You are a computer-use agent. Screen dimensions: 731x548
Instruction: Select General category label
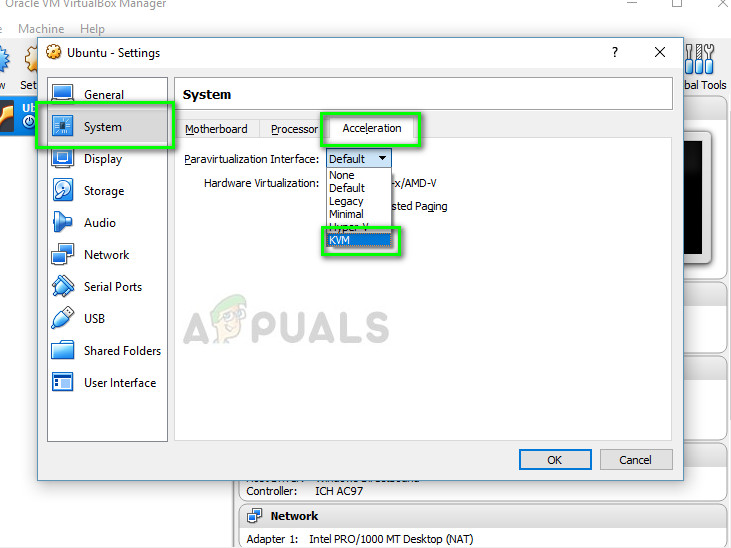[104, 95]
